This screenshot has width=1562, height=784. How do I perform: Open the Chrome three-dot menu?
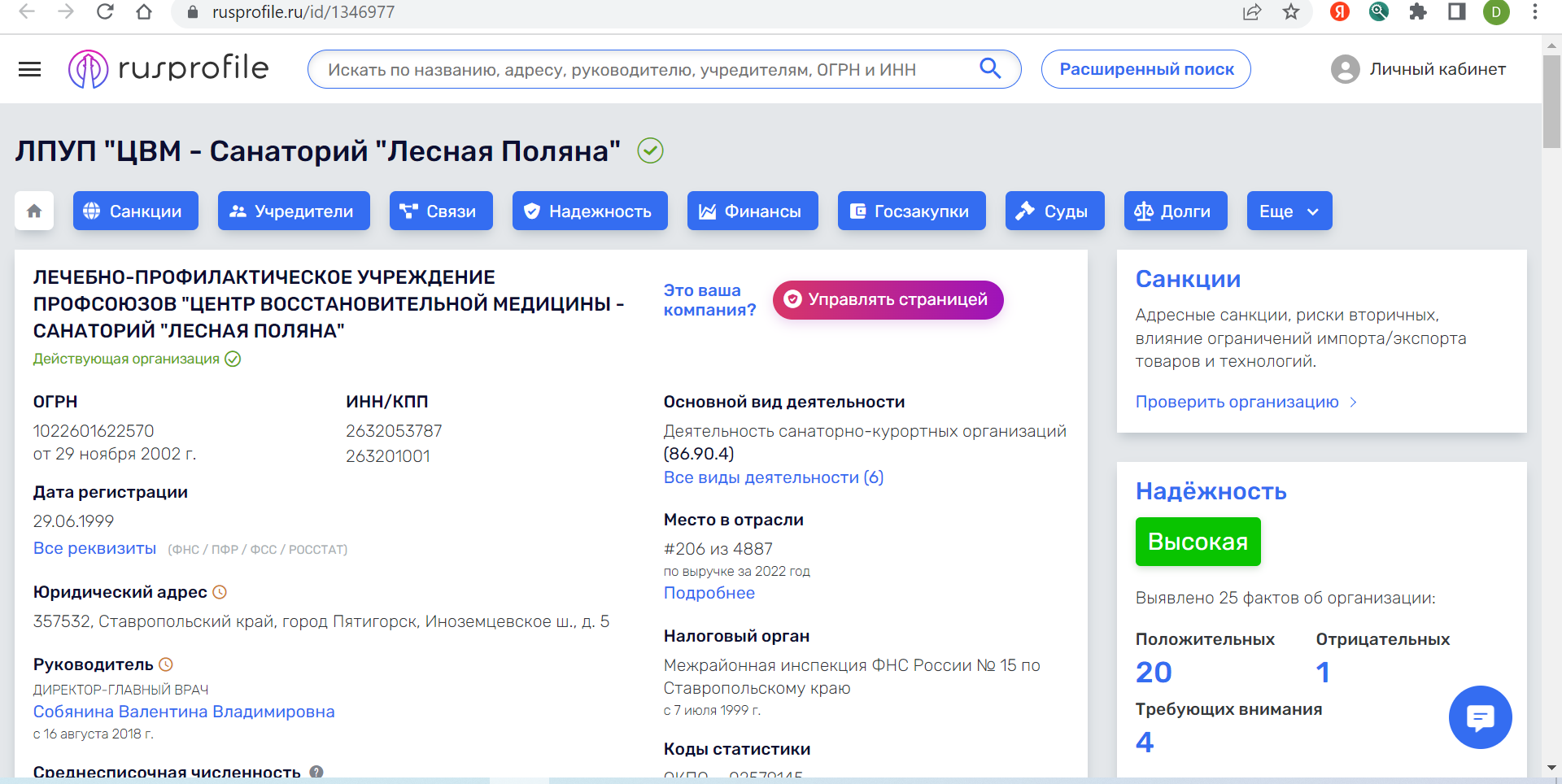click(x=1535, y=12)
